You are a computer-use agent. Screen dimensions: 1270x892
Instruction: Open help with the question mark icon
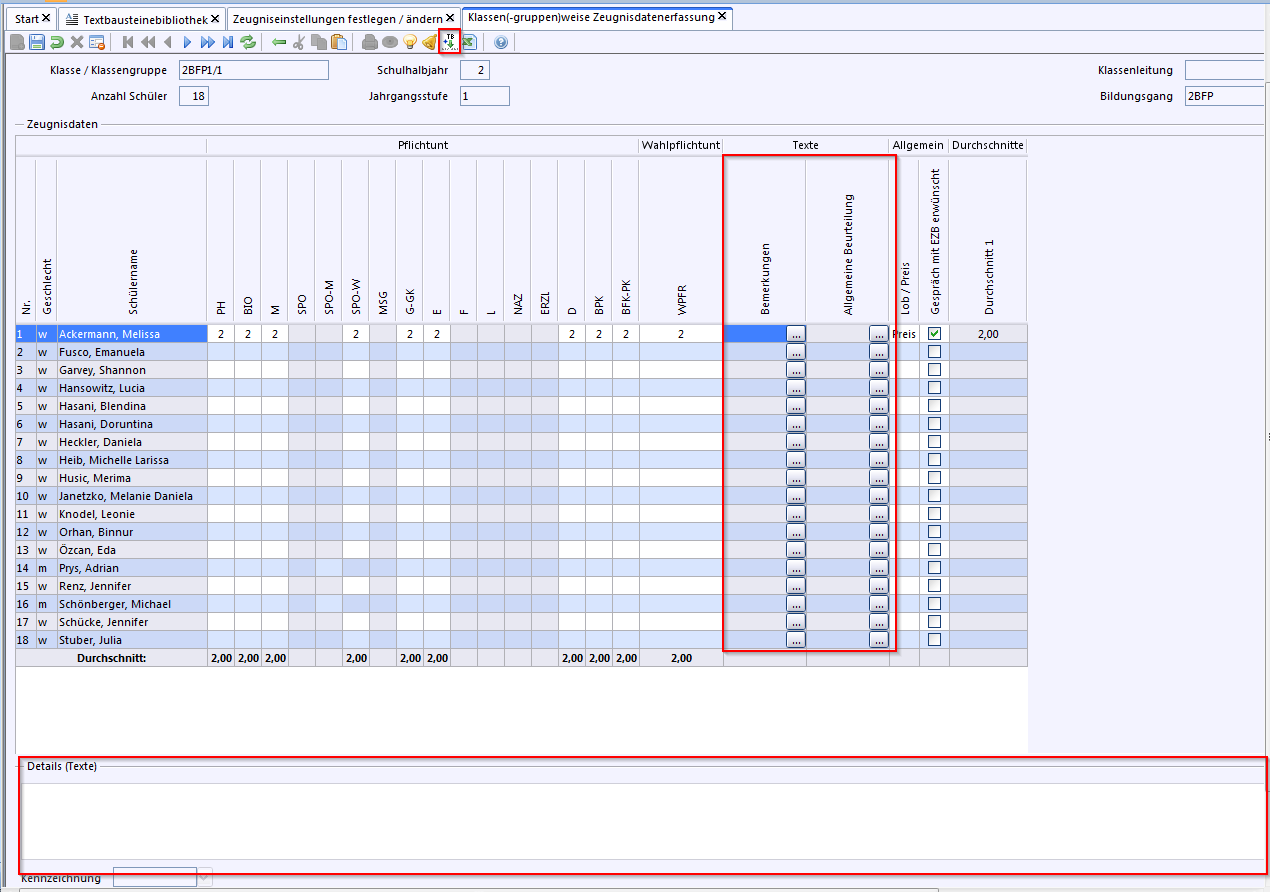501,42
